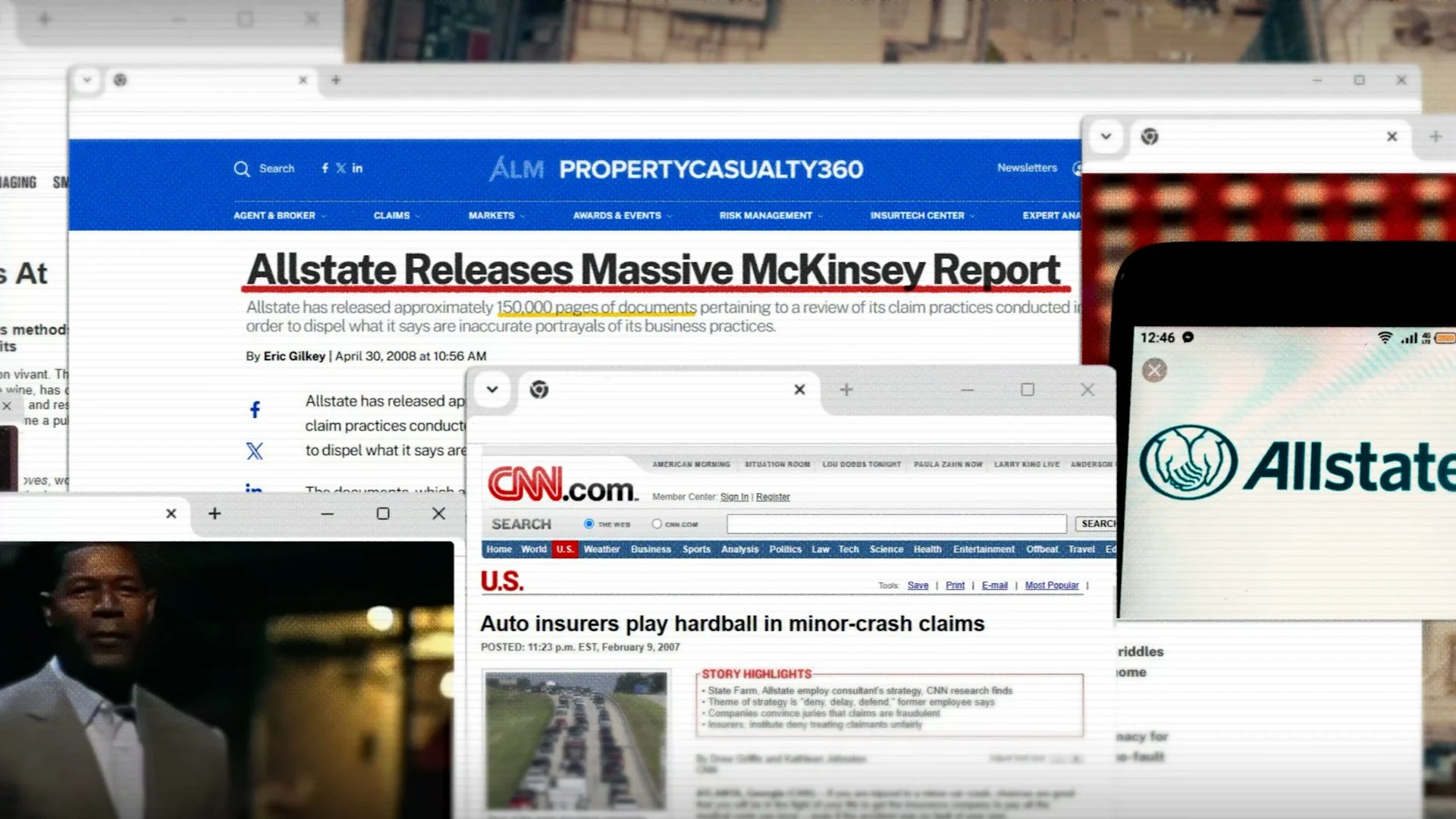Click the Sign In member link
The image size is (1456, 819).
point(734,497)
